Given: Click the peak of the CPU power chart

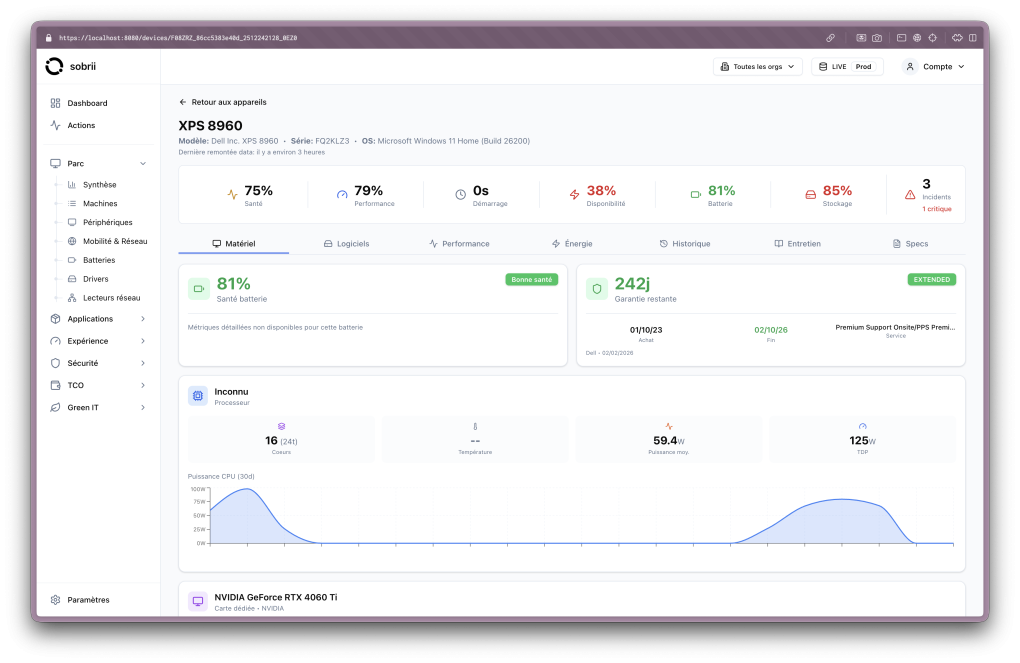Looking at the screenshot, I should pos(247,489).
